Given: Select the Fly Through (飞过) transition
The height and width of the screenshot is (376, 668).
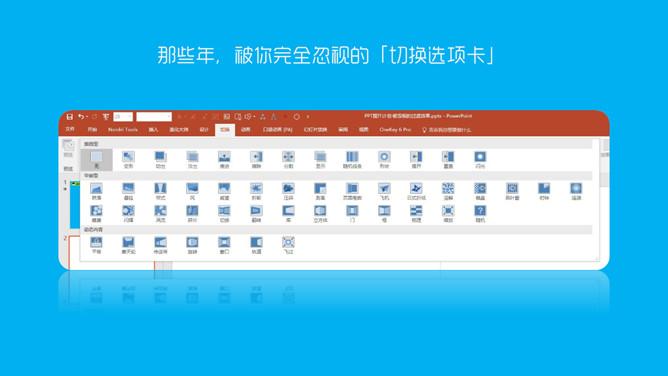Looking at the screenshot, I should [x=288, y=245].
